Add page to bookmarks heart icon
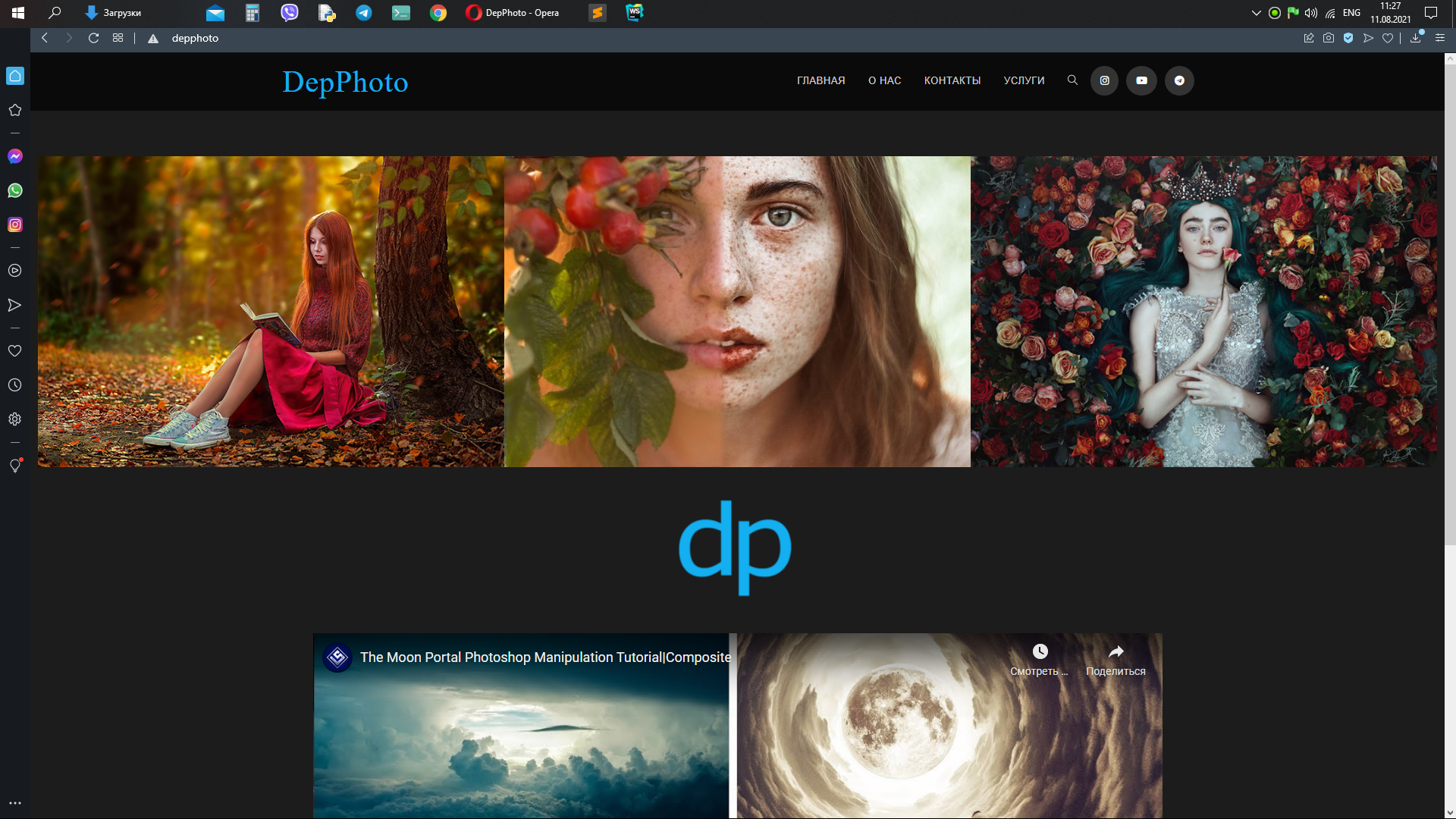Screen dimensions: 1456x819 [x=1388, y=38]
